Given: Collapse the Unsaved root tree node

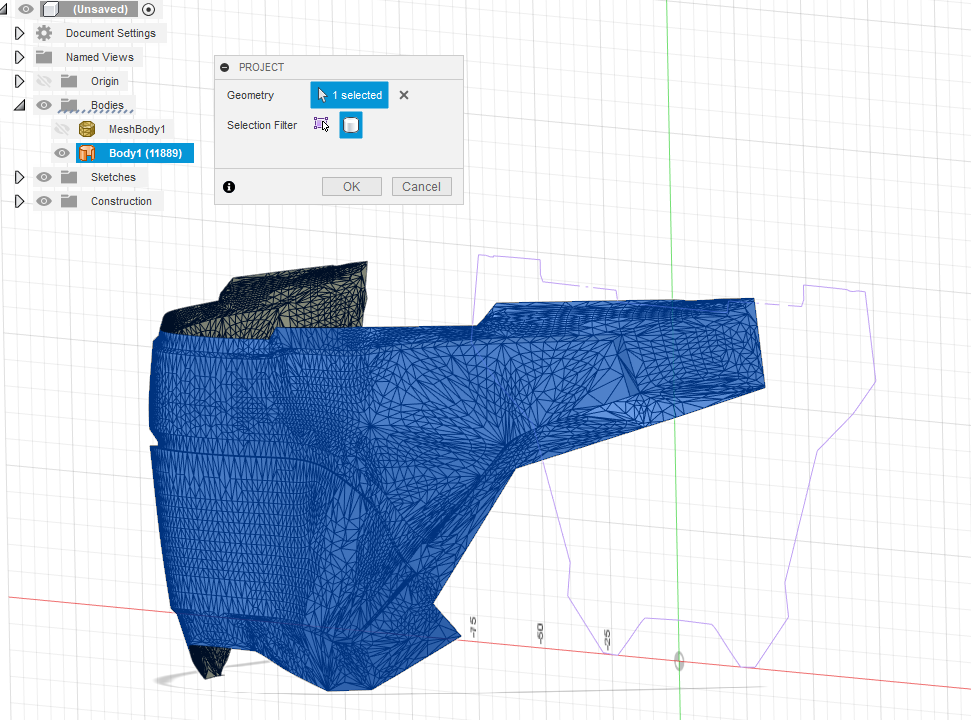Looking at the screenshot, I should point(4,9).
